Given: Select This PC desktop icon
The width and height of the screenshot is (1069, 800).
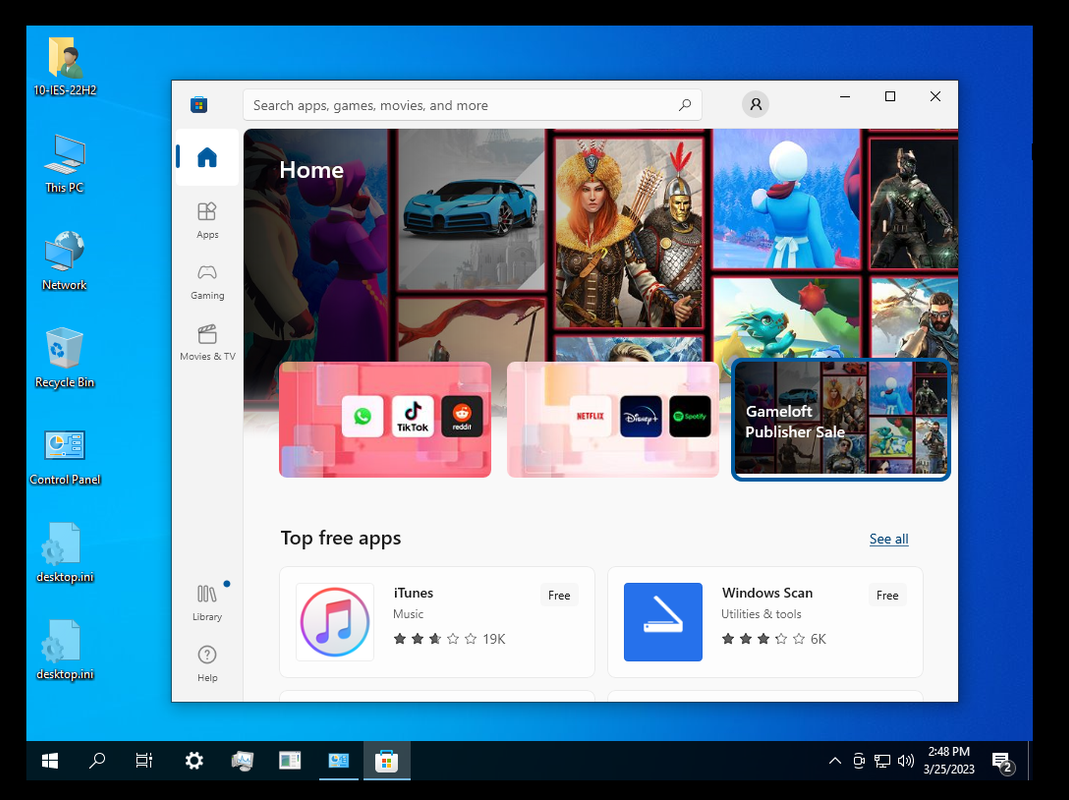Looking at the screenshot, I should [65, 164].
